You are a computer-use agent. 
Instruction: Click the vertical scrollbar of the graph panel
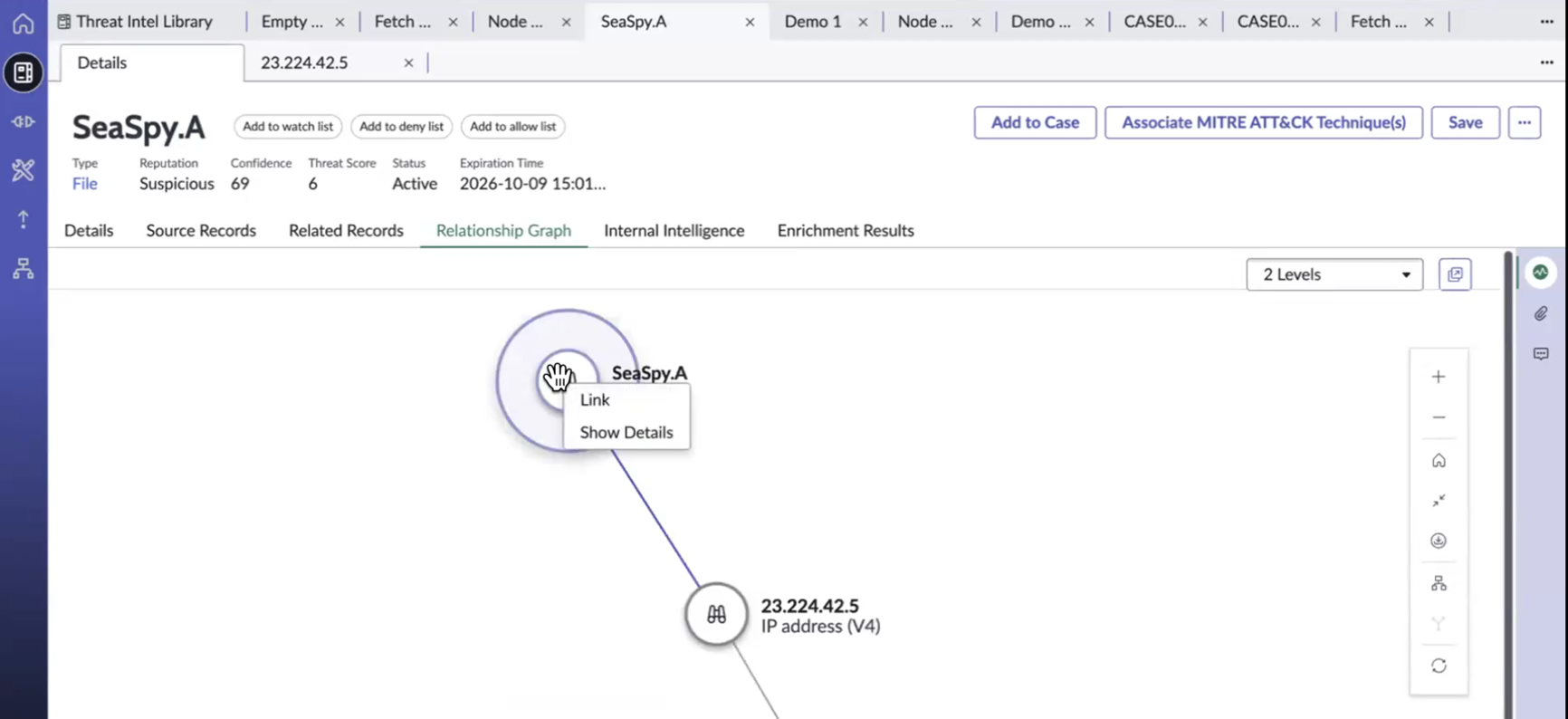tap(1507, 484)
